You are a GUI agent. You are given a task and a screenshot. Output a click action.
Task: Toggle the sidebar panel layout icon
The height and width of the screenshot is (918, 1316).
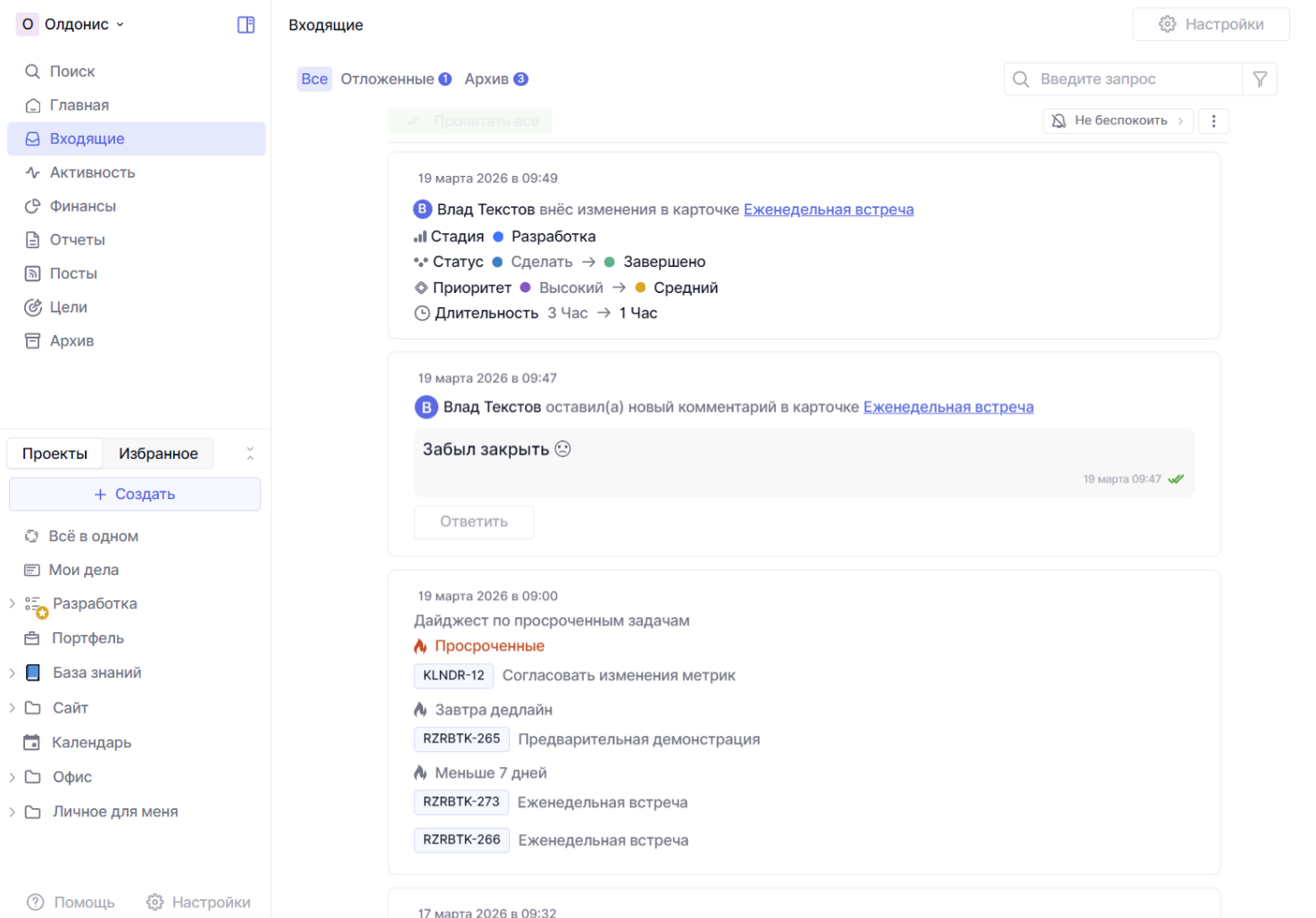(x=246, y=25)
